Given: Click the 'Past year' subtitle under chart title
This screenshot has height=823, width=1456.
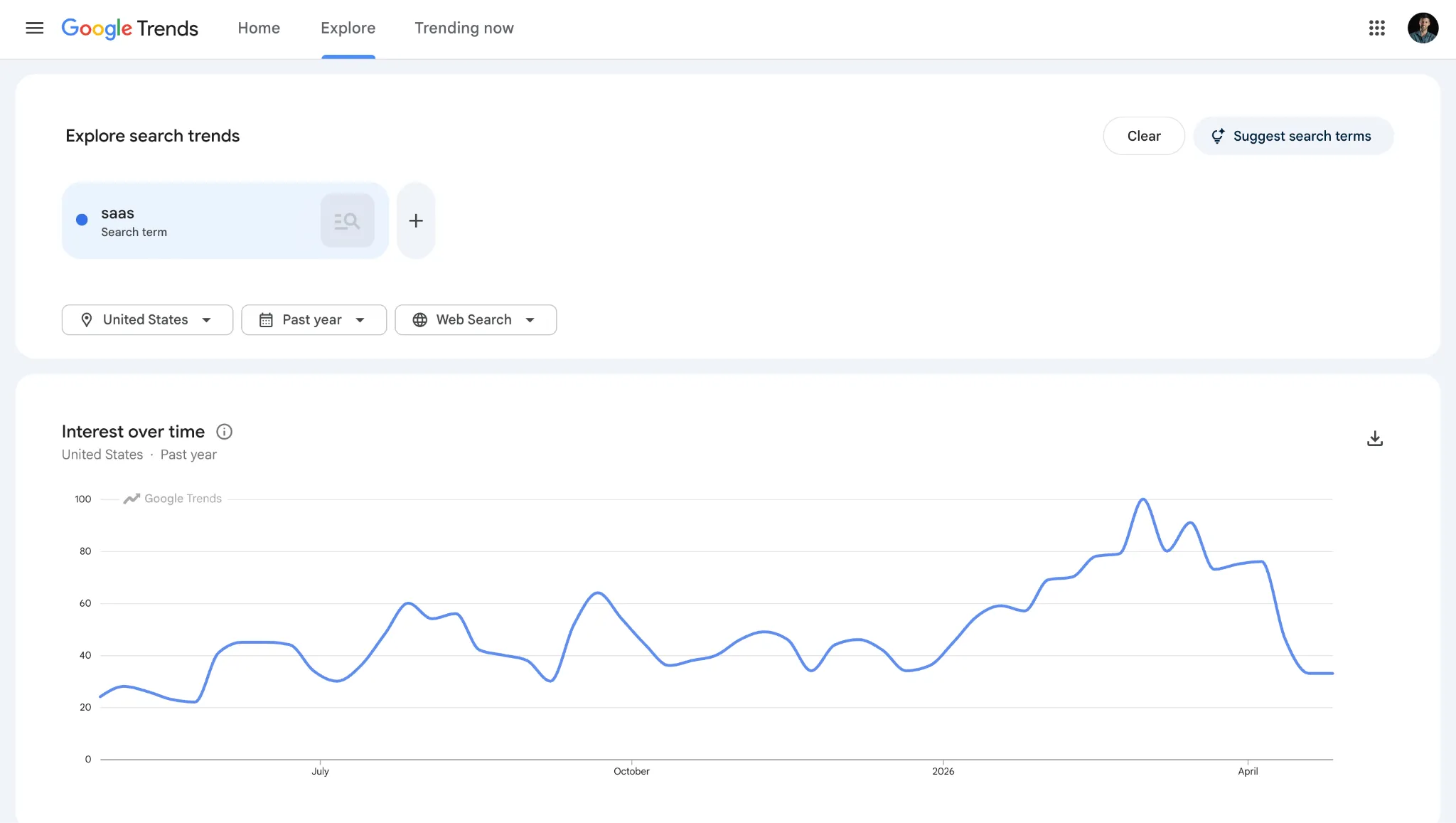Looking at the screenshot, I should pyautogui.click(x=188, y=455).
